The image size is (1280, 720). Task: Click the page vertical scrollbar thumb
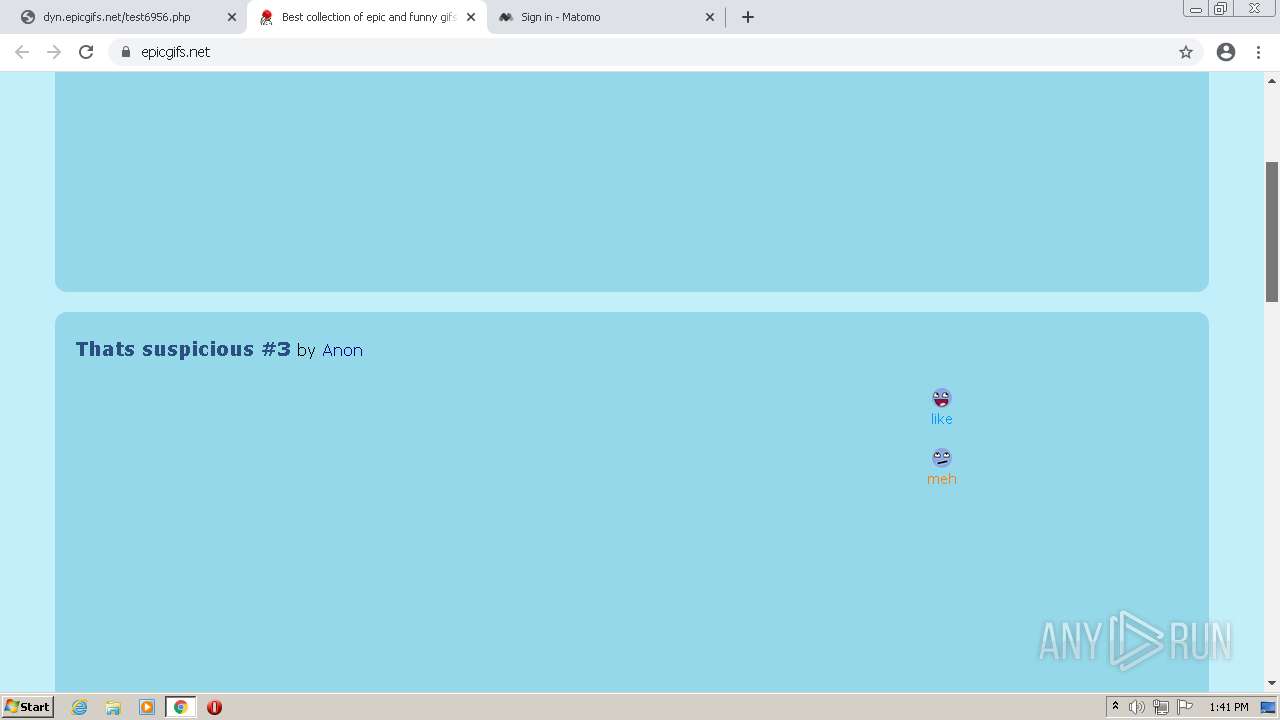pos(1272,231)
